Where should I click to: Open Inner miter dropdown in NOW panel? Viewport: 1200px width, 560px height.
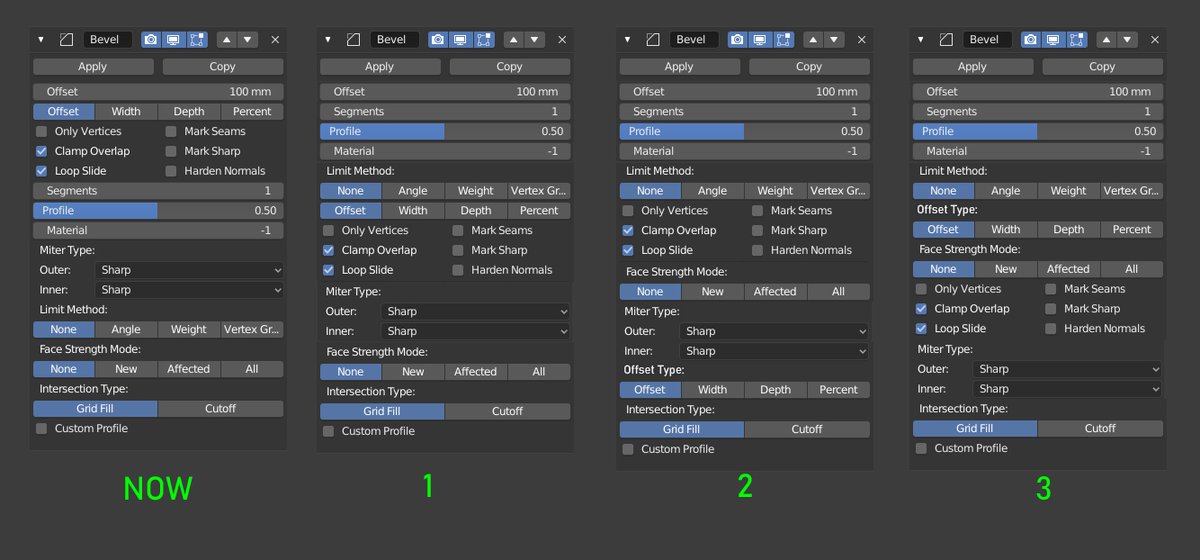(189, 290)
